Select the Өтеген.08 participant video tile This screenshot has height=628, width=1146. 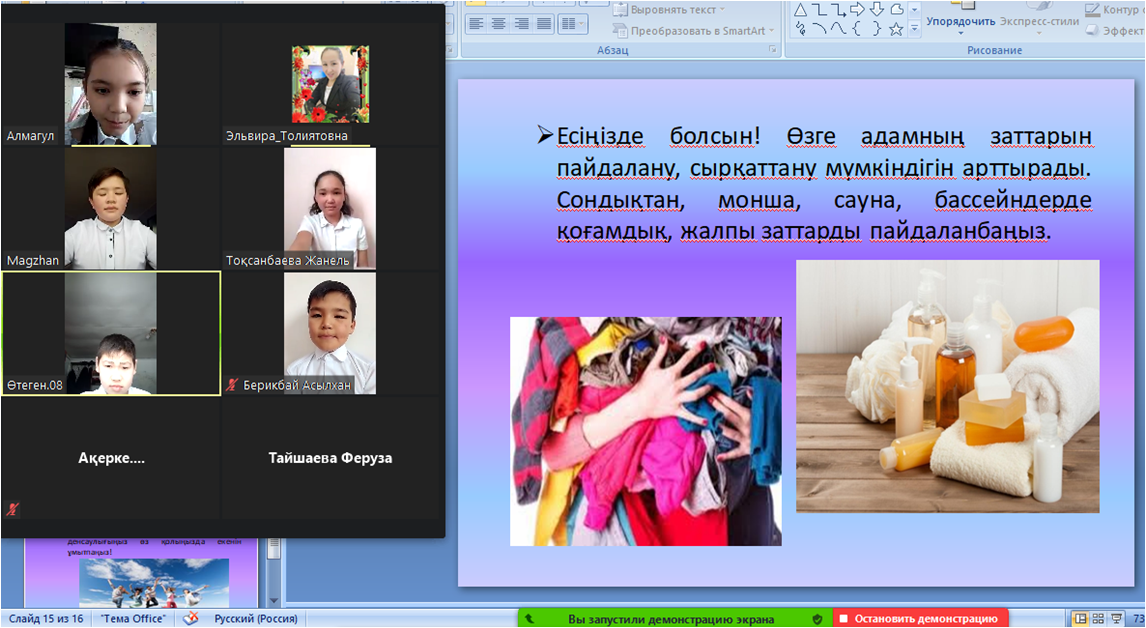click(111, 333)
